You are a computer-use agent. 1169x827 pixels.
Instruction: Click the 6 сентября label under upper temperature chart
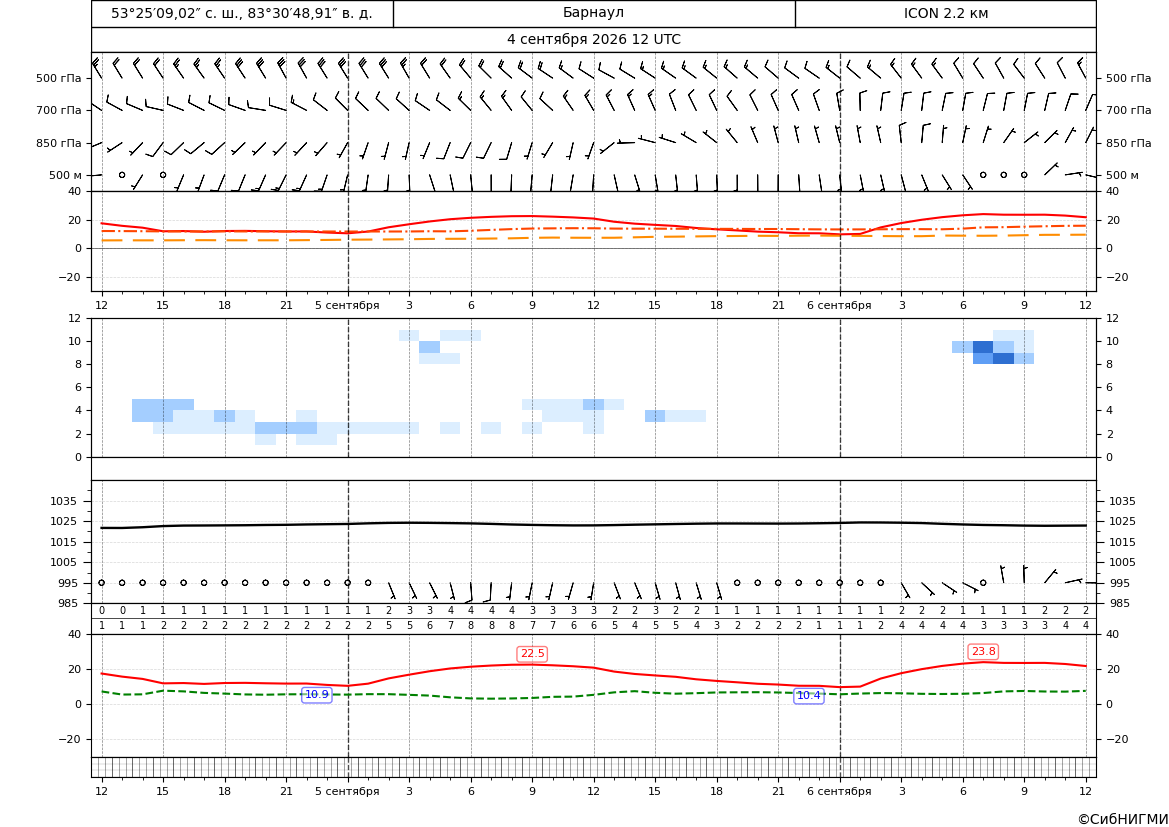(839, 305)
